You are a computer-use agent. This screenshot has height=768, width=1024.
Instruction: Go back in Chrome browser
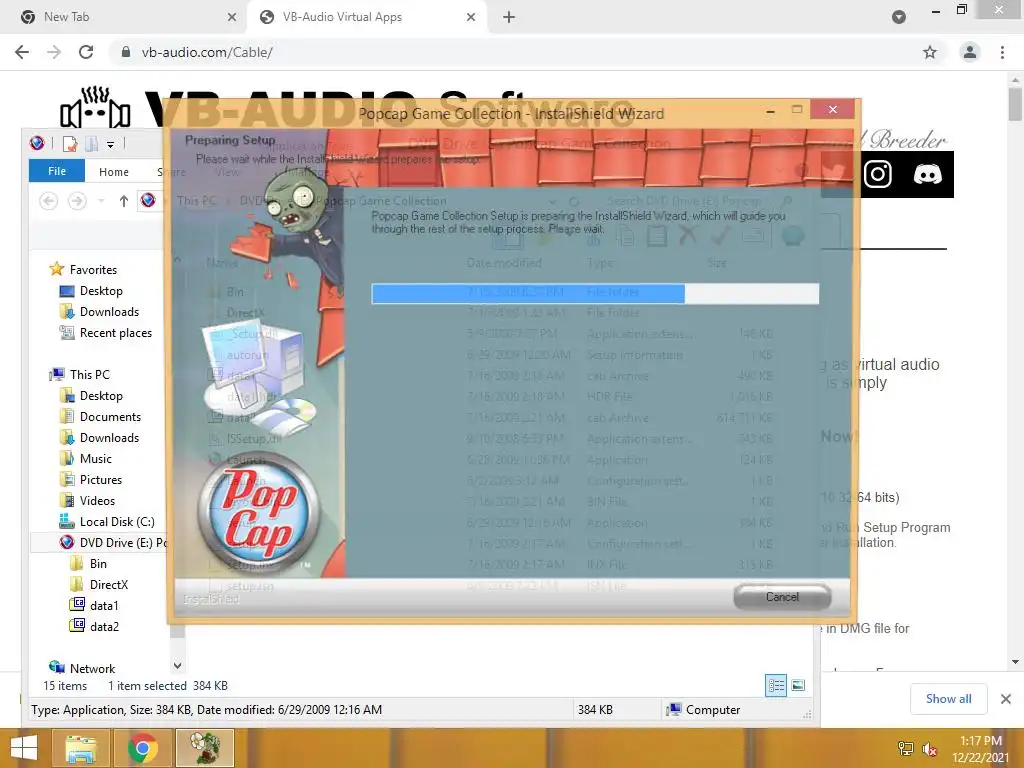pyautogui.click(x=22, y=52)
